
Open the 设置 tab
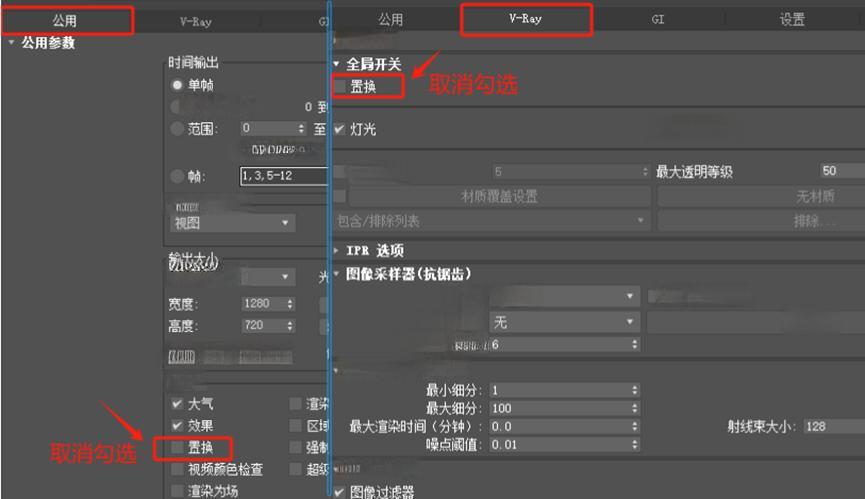pos(791,19)
